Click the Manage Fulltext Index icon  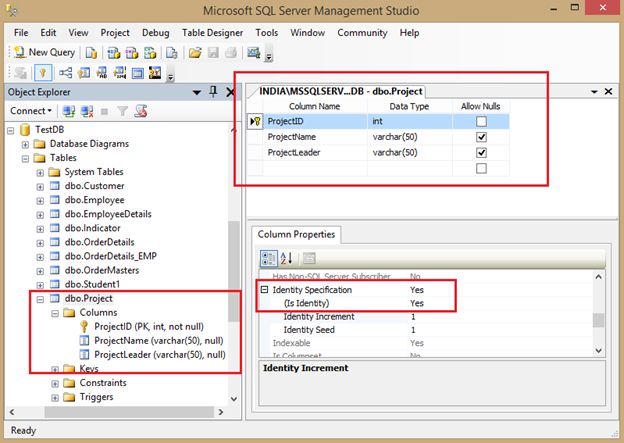tap(102, 73)
